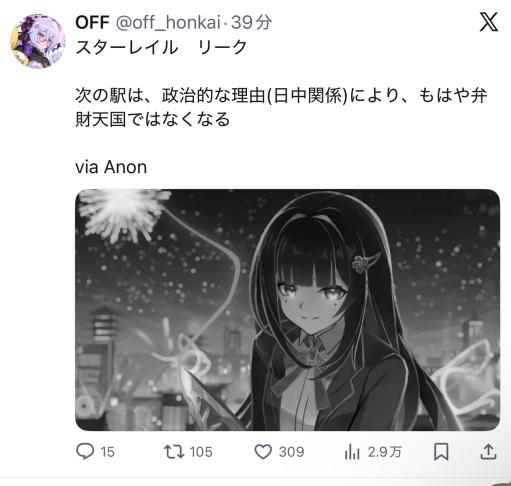Image resolution: width=511 pixels, height=486 pixels.
Task: Click the X logo in the corner
Action: pos(489,22)
